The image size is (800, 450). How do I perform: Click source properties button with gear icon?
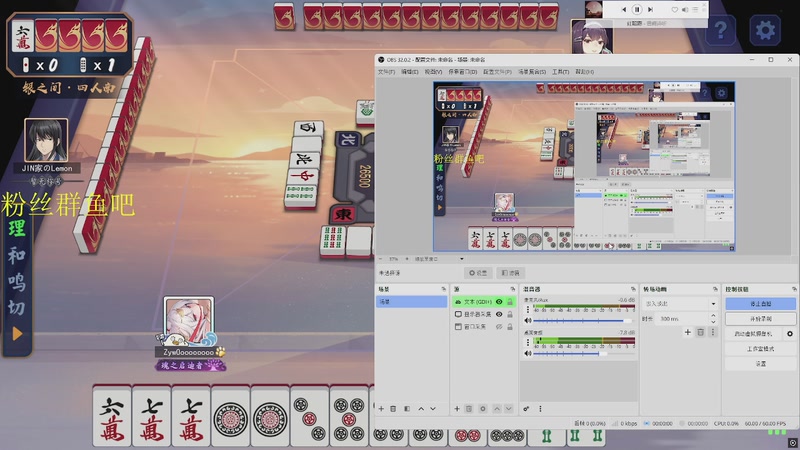pos(478,273)
